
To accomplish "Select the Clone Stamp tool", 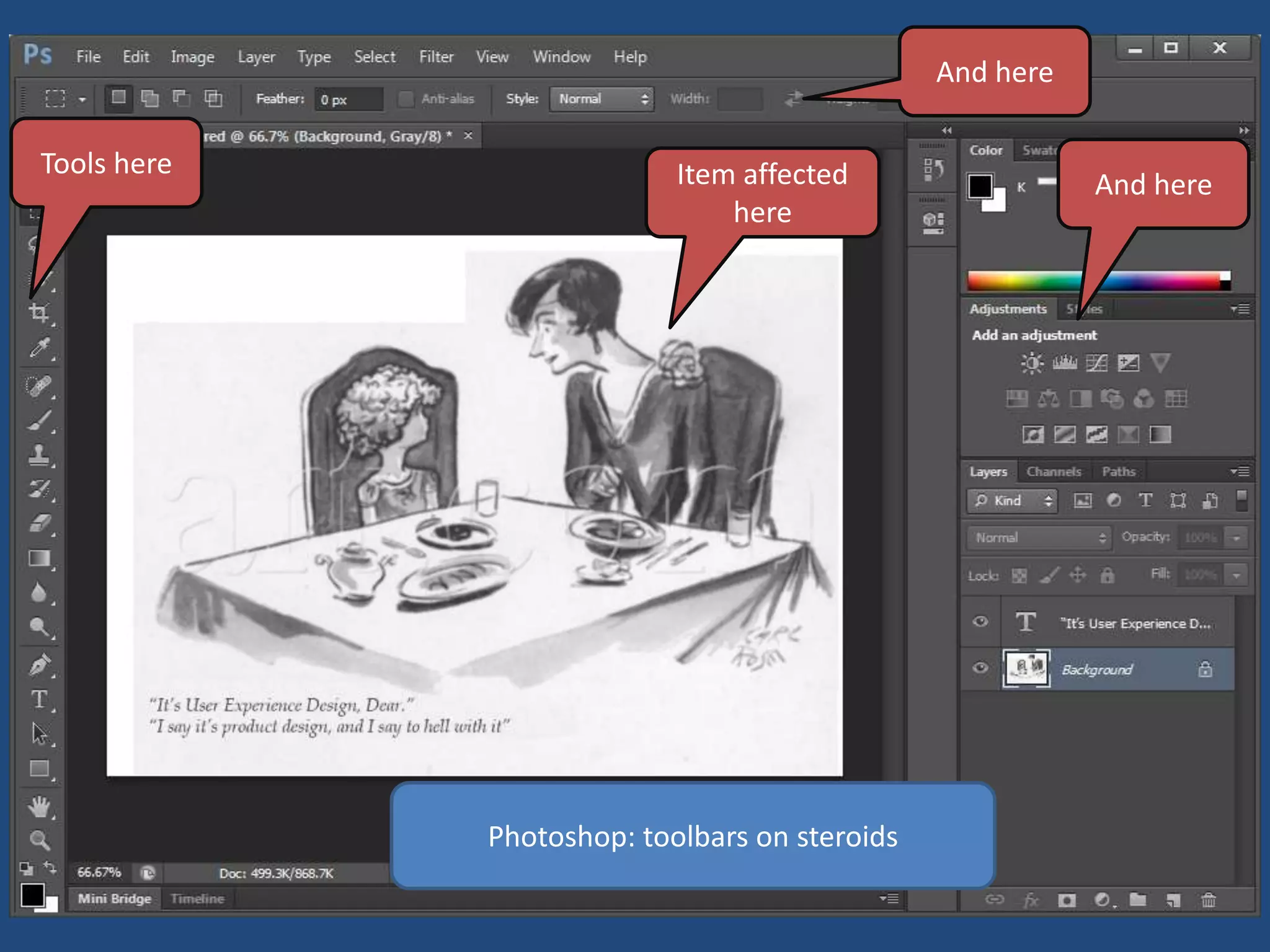I will [x=40, y=456].
